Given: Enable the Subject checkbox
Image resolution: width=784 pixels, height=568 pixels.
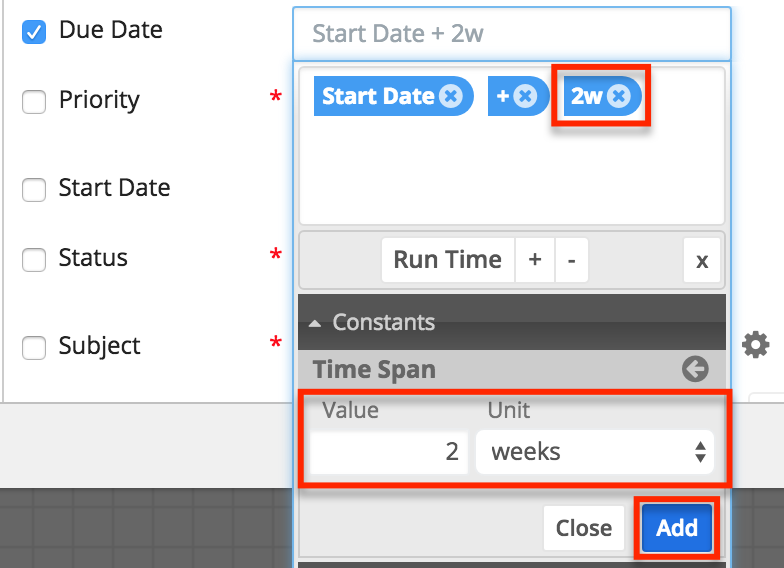Looking at the screenshot, I should point(34,347).
